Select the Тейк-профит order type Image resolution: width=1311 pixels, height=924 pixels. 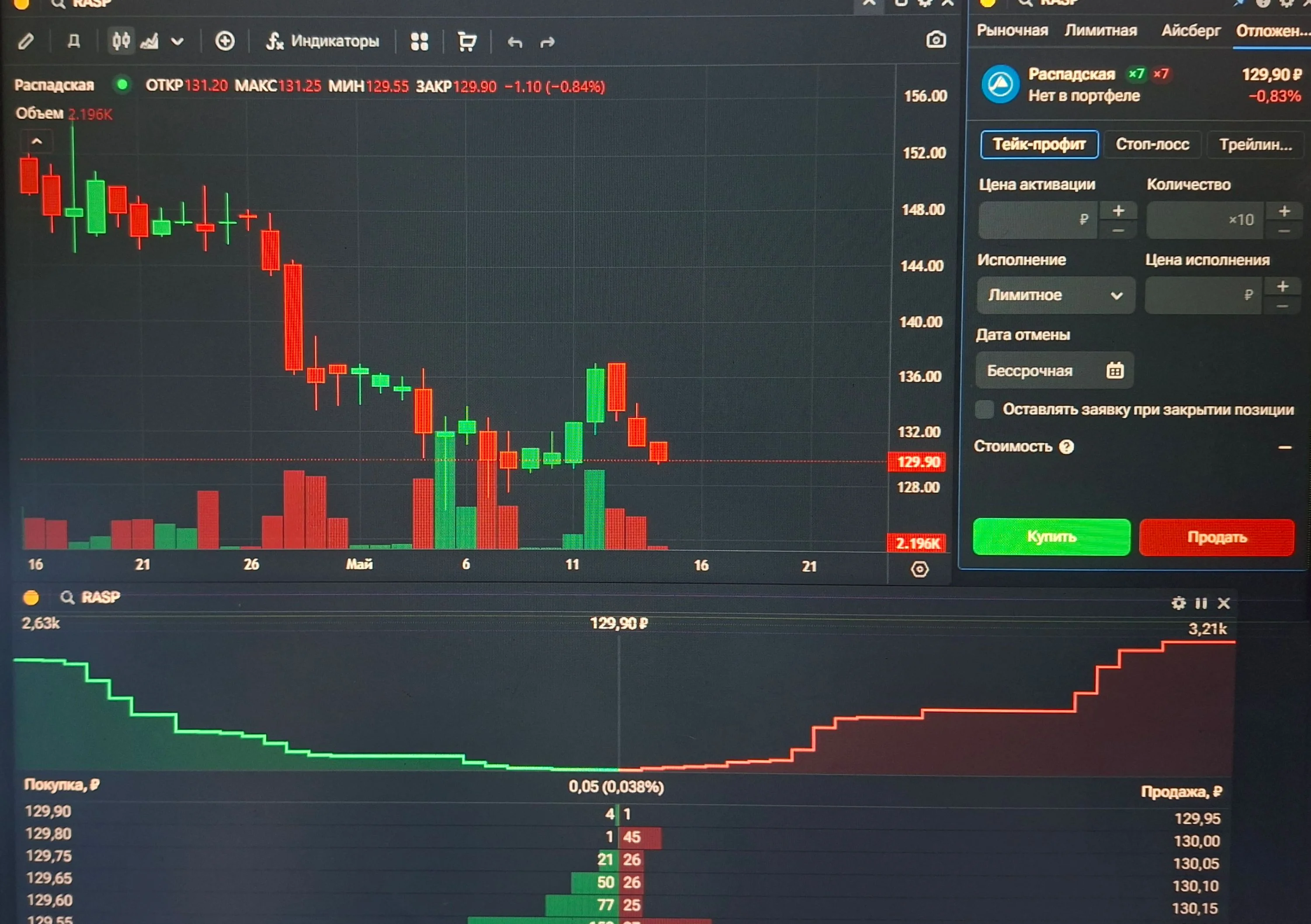(1039, 145)
